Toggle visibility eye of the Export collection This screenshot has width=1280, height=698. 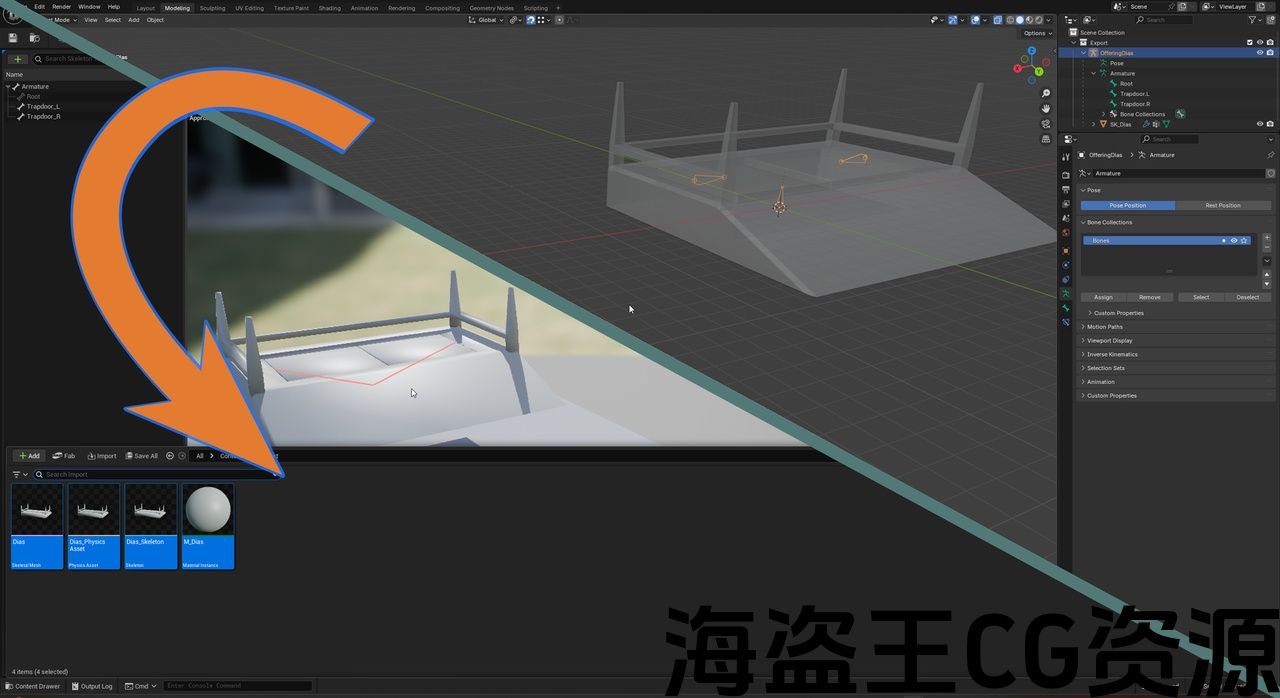pyautogui.click(x=1259, y=42)
